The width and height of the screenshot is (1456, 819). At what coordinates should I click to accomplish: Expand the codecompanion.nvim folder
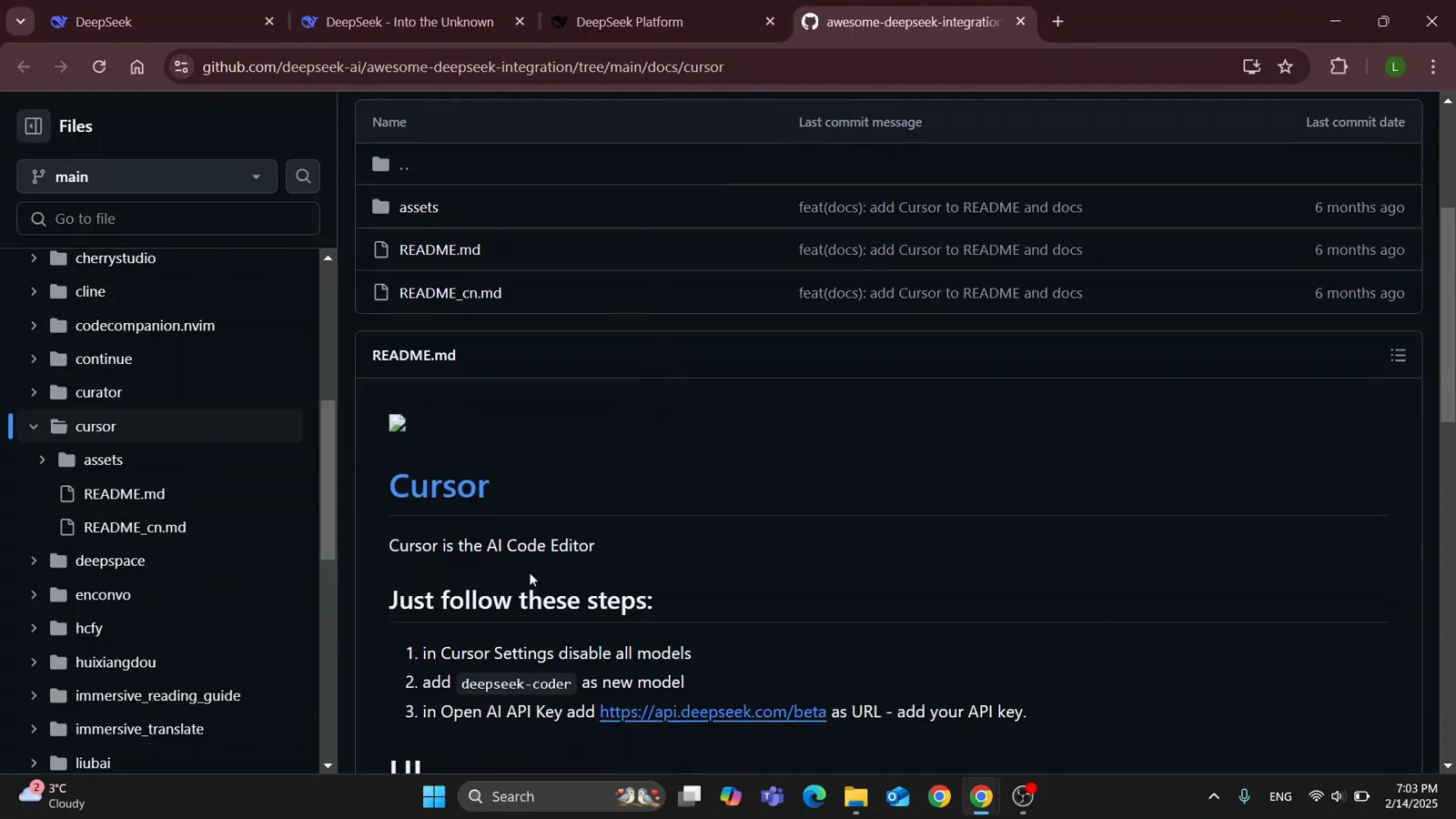click(x=34, y=326)
